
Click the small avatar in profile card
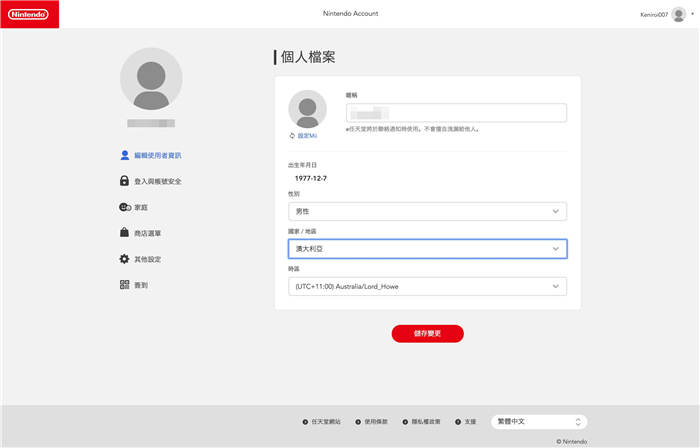pos(308,109)
